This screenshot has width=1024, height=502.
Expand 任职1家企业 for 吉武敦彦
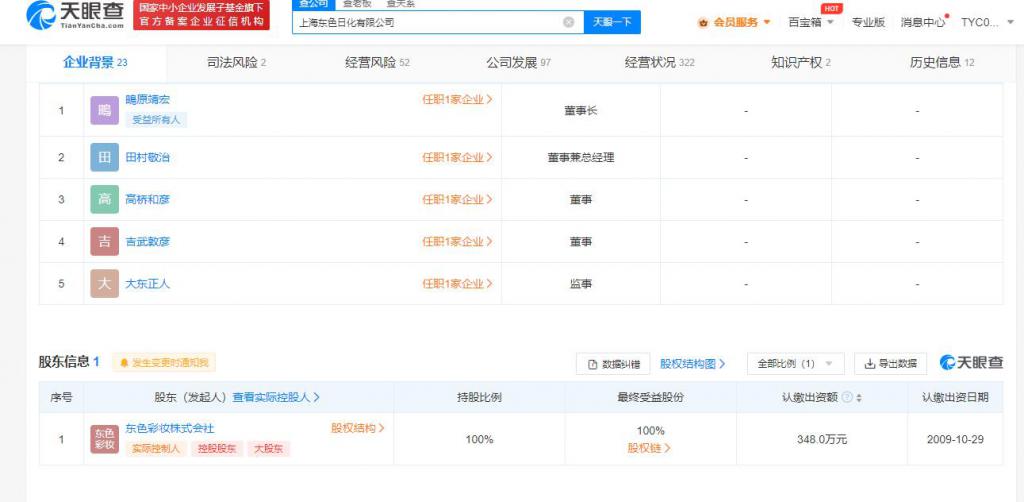457,242
